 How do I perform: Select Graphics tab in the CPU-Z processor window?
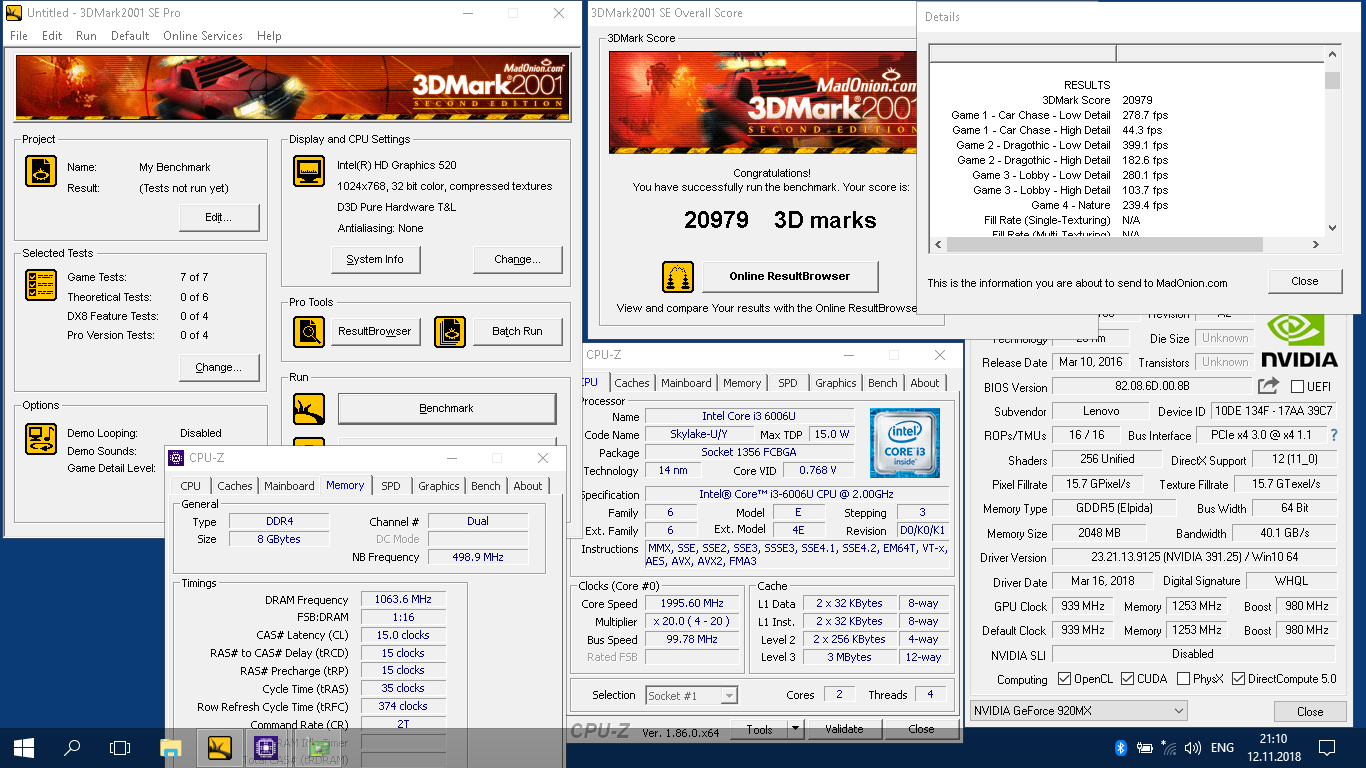coord(836,383)
